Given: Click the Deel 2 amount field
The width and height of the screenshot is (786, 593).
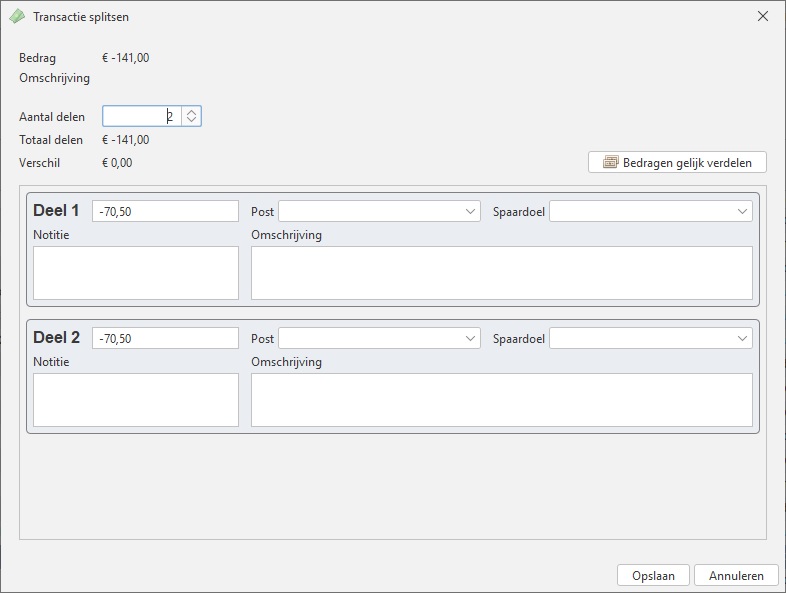Looking at the screenshot, I should pos(165,339).
